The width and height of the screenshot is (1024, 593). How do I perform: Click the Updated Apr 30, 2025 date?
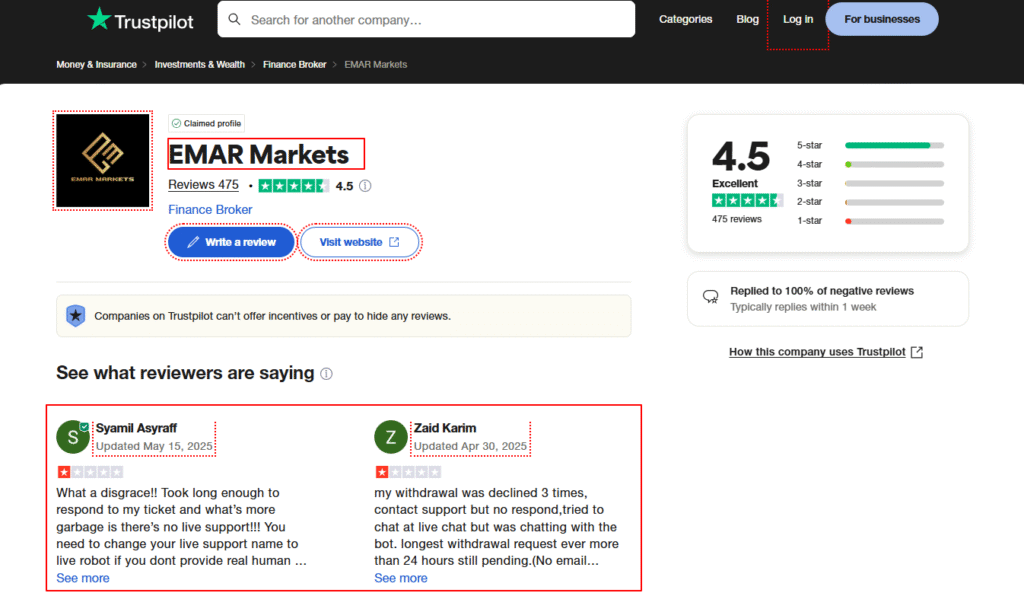[x=470, y=446]
